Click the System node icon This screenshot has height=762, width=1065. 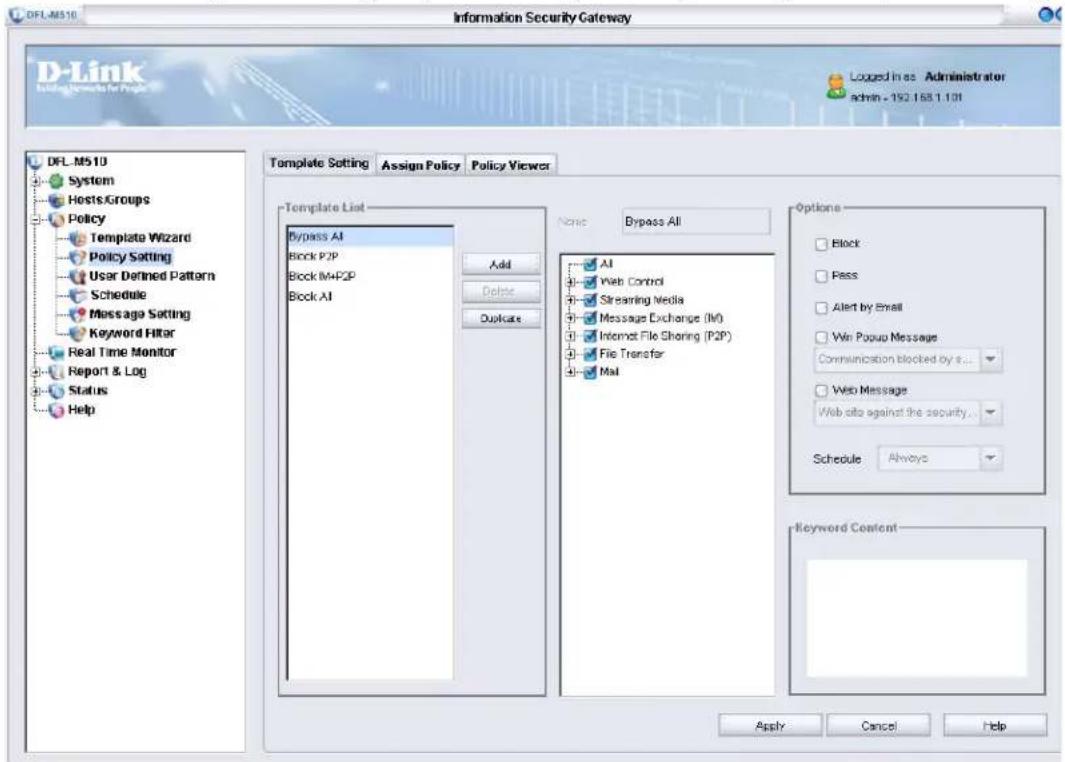pos(56,181)
